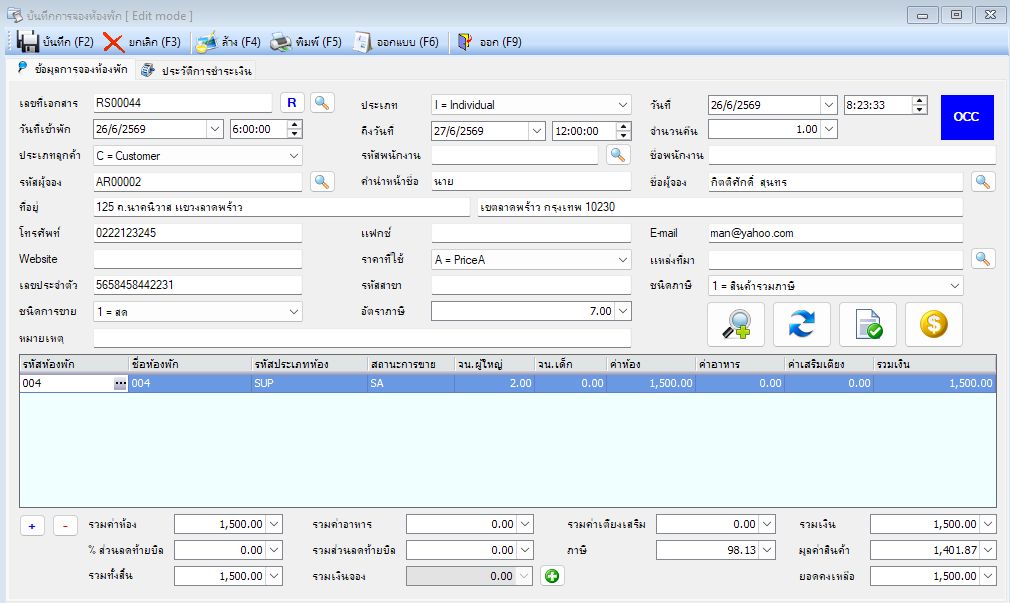Click the gold dollar coin payment button

(934, 324)
